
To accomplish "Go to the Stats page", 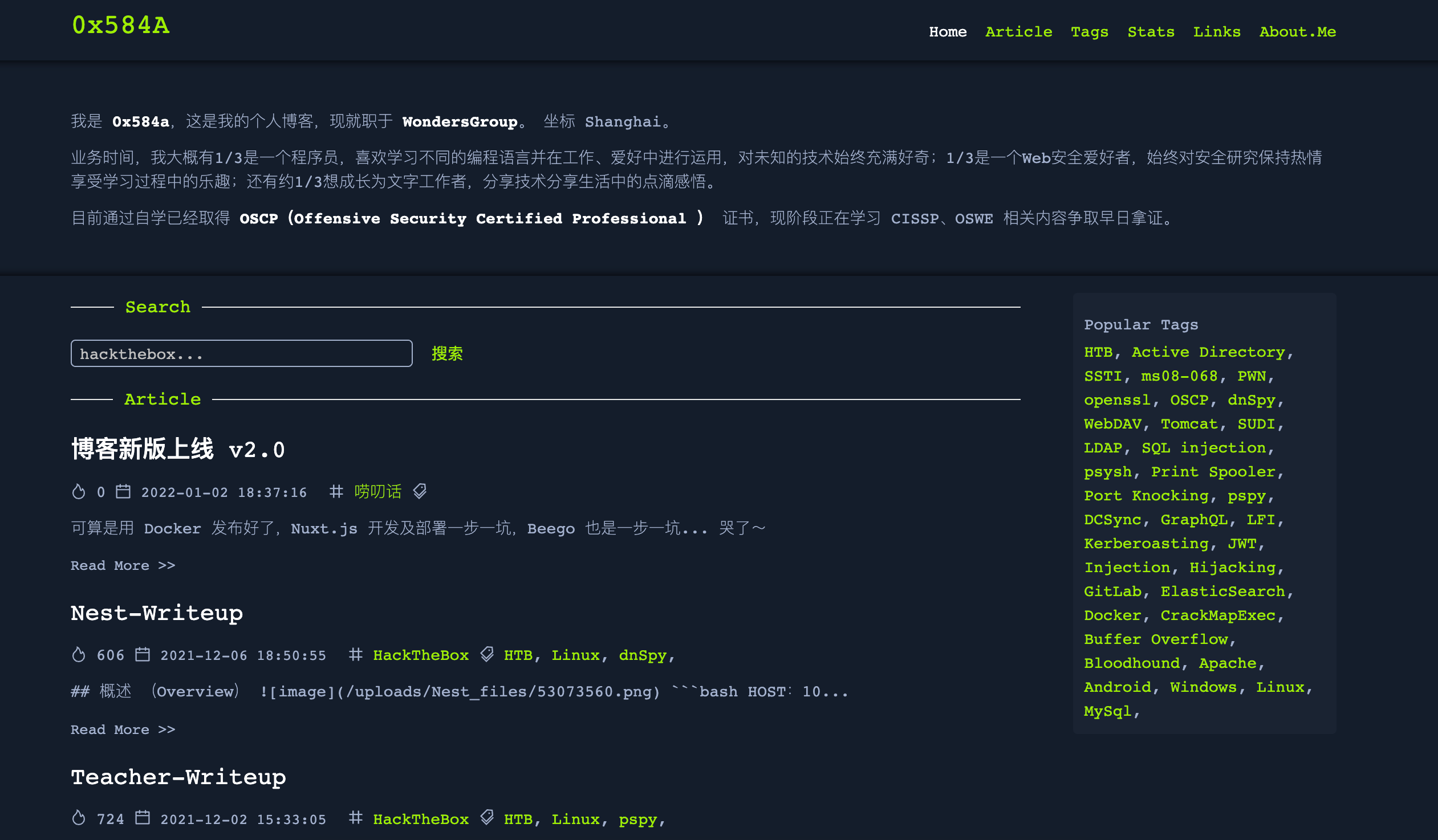I will pos(1151,32).
